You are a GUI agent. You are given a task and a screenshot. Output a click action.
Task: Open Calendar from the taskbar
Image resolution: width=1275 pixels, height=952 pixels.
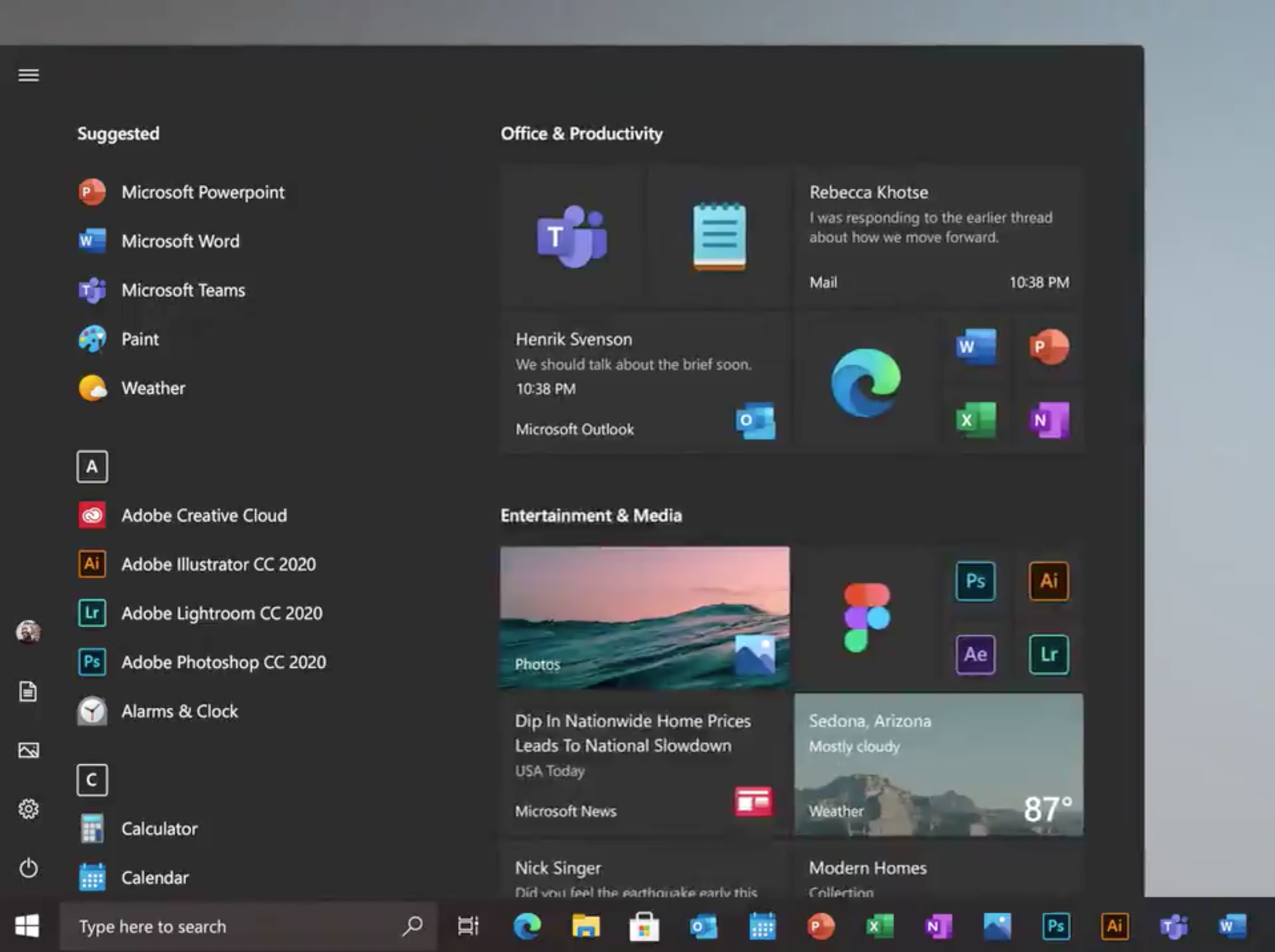tap(762, 926)
